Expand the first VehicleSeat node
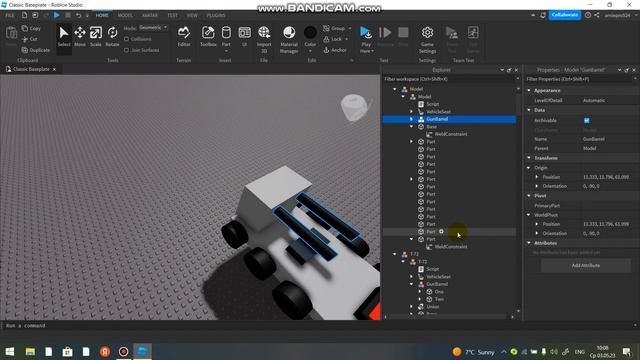Image resolution: width=640 pixels, height=360 pixels. (x=411, y=111)
